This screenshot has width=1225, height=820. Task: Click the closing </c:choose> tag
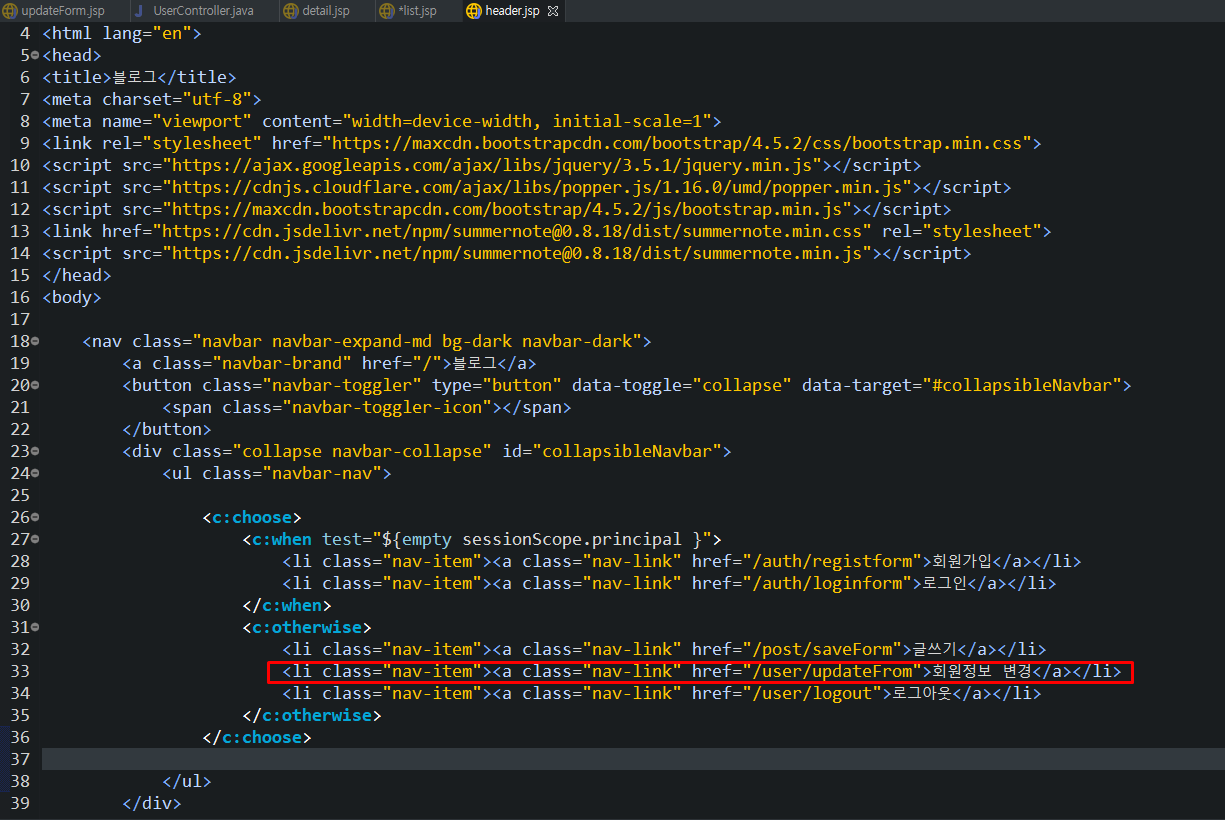(256, 737)
